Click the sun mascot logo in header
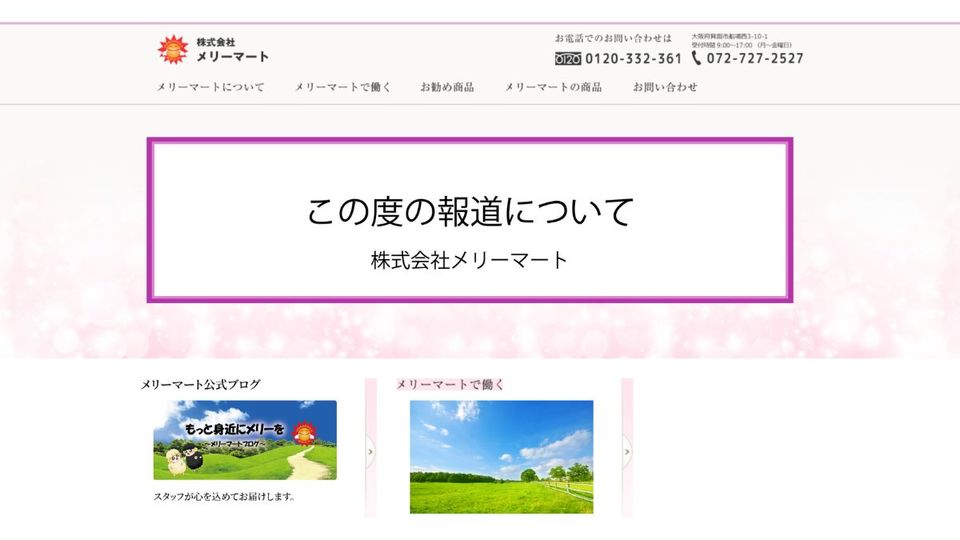This screenshot has height=540, width=960. (172, 49)
